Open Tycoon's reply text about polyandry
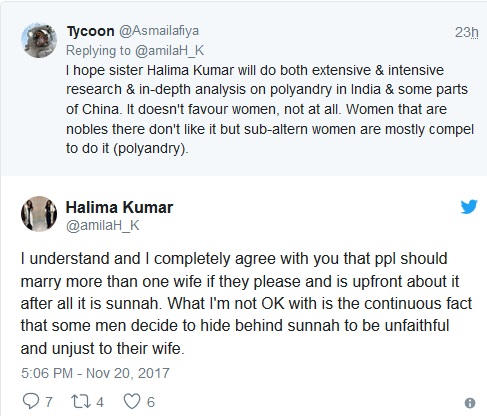 click(x=270, y=109)
